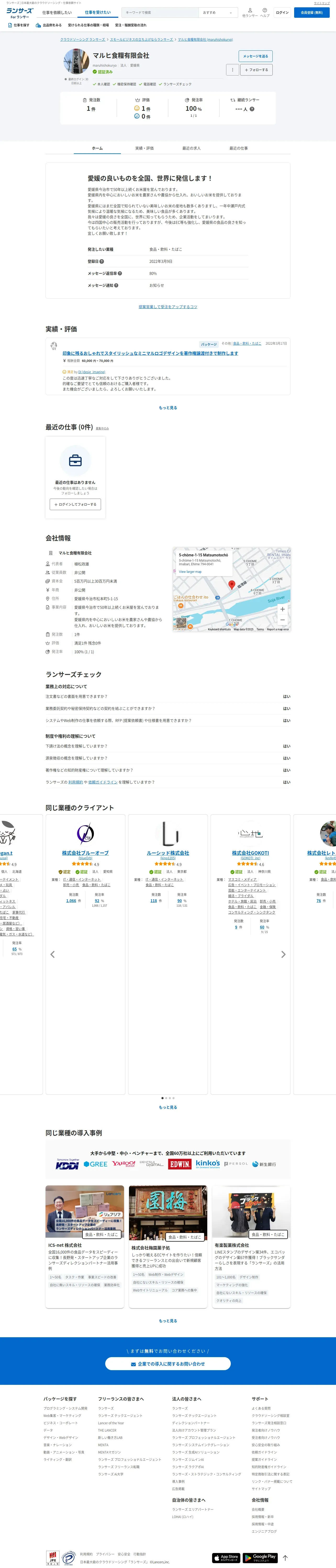Switch to the ホーム tab

[x=98, y=148]
